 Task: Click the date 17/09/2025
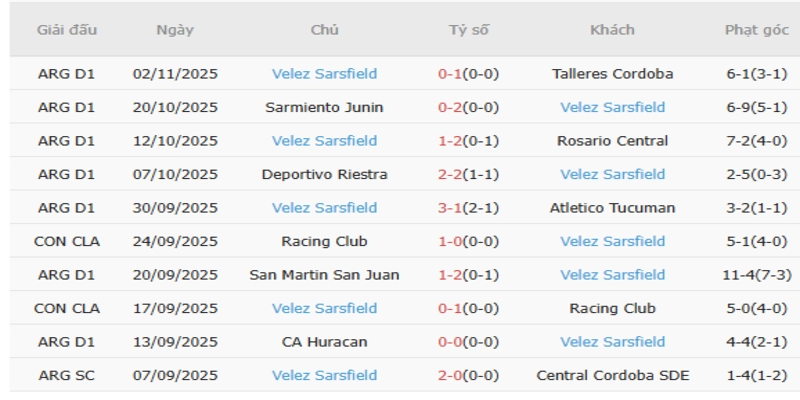[x=175, y=308]
